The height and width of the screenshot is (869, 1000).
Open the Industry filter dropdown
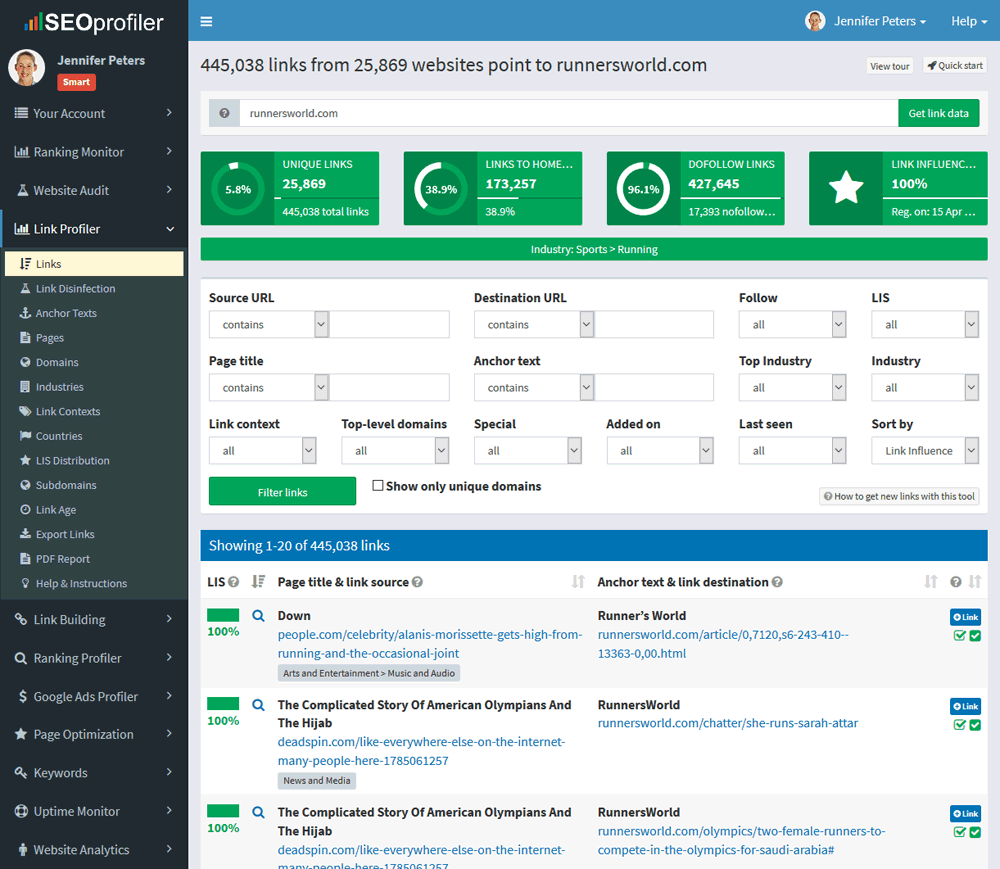tap(925, 388)
